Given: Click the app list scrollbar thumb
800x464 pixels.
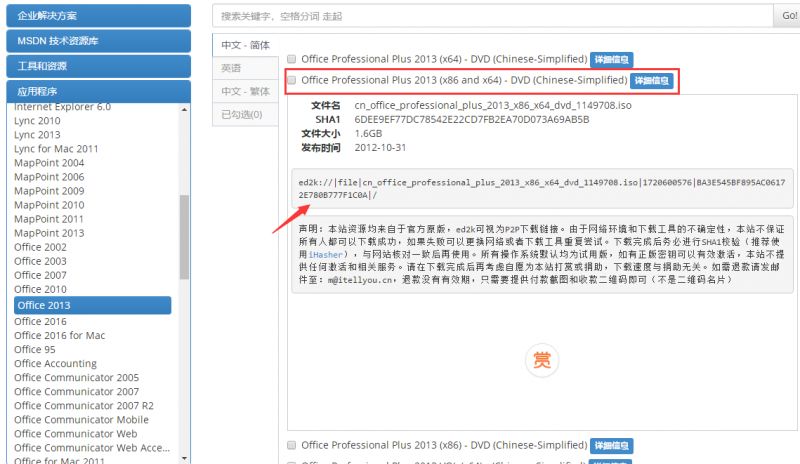Looking at the screenshot, I should [184, 237].
